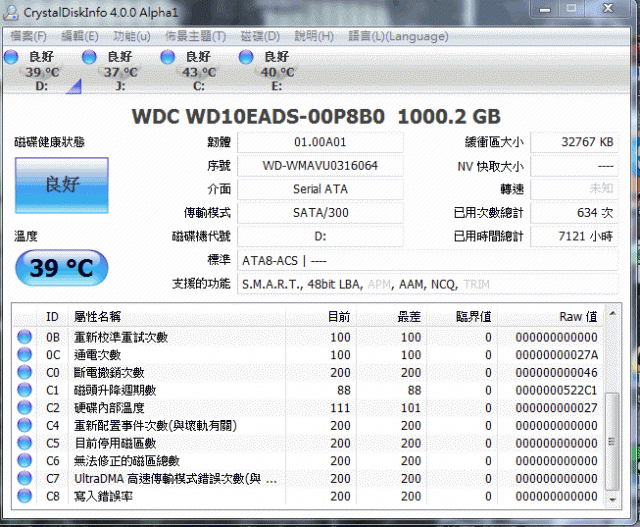Image resolution: width=640 pixels, height=527 pixels.
Task: Click the blue 良好 health status button
Action: (62, 185)
